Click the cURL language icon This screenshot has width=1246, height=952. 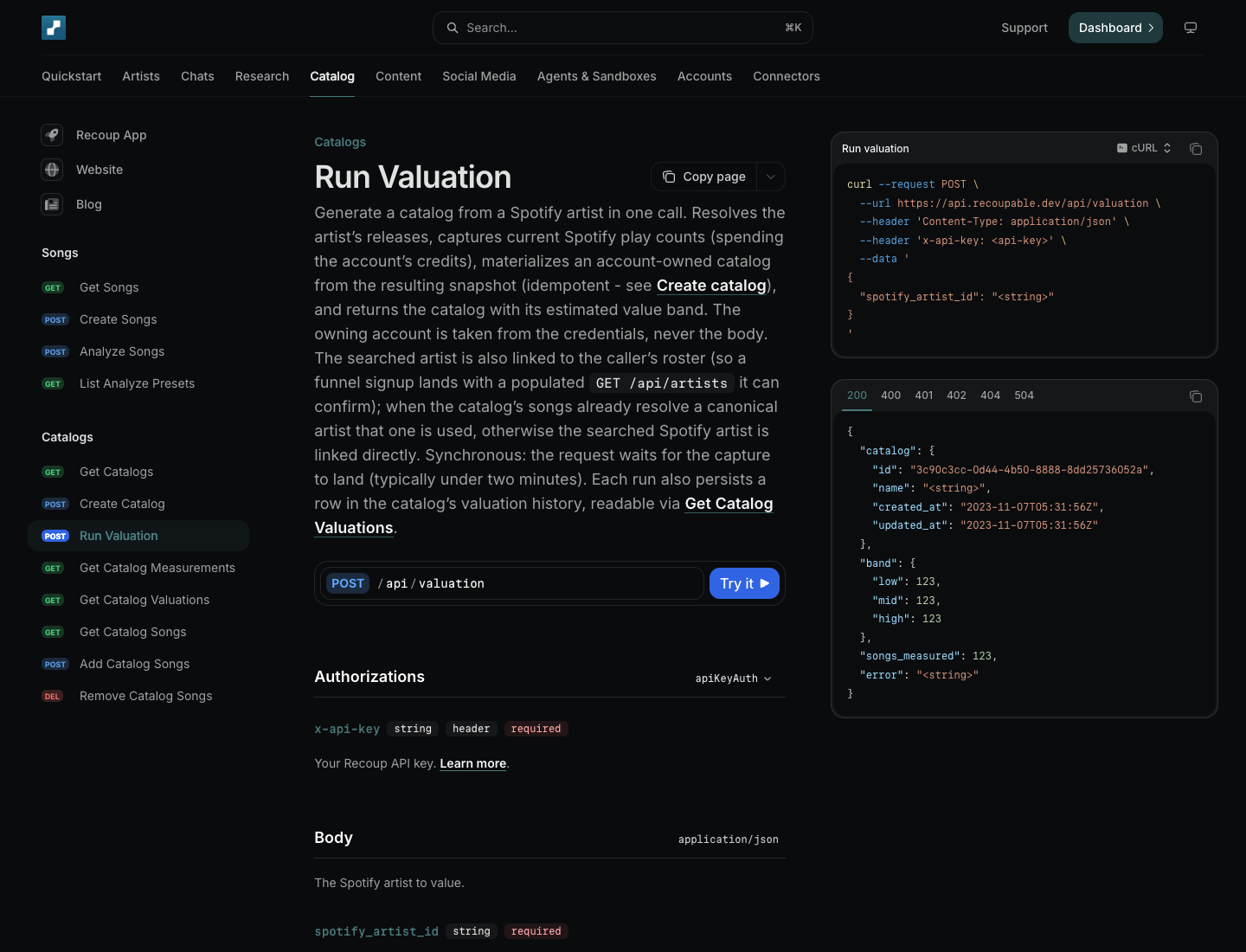1122,148
